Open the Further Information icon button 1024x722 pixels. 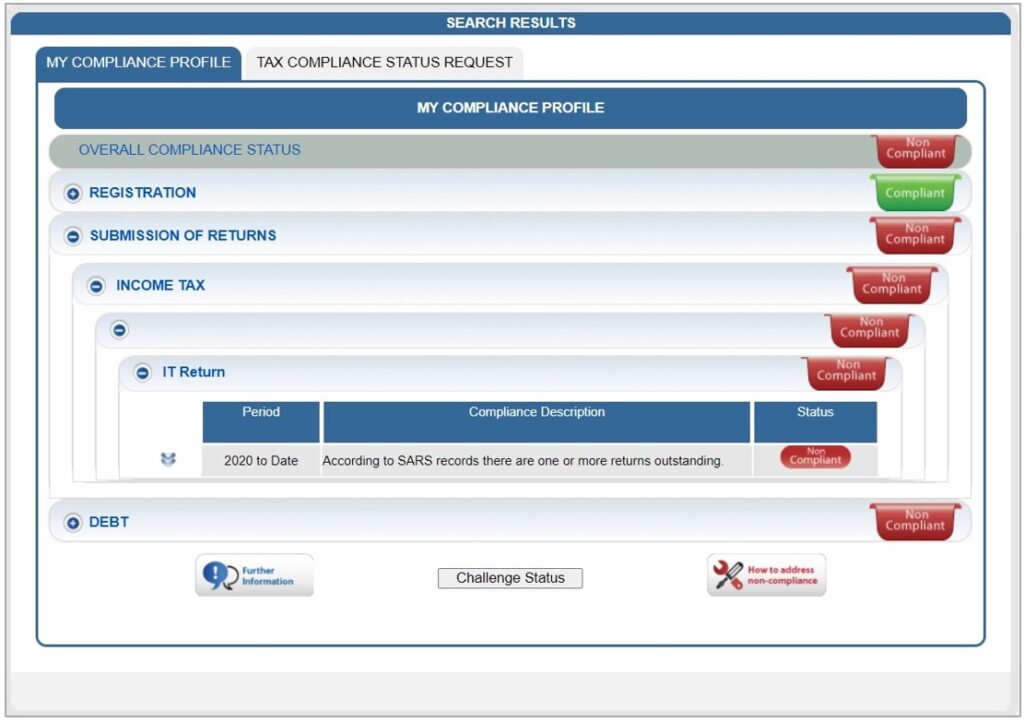tap(254, 575)
